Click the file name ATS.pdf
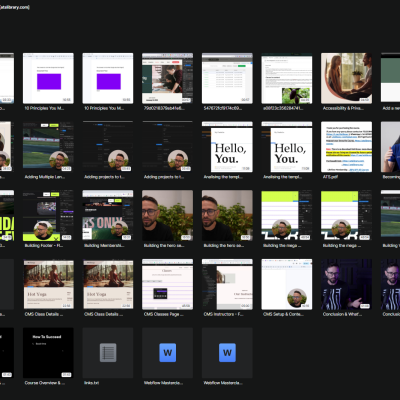The height and width of the screenshot is (400, 400). click(330, 177)
